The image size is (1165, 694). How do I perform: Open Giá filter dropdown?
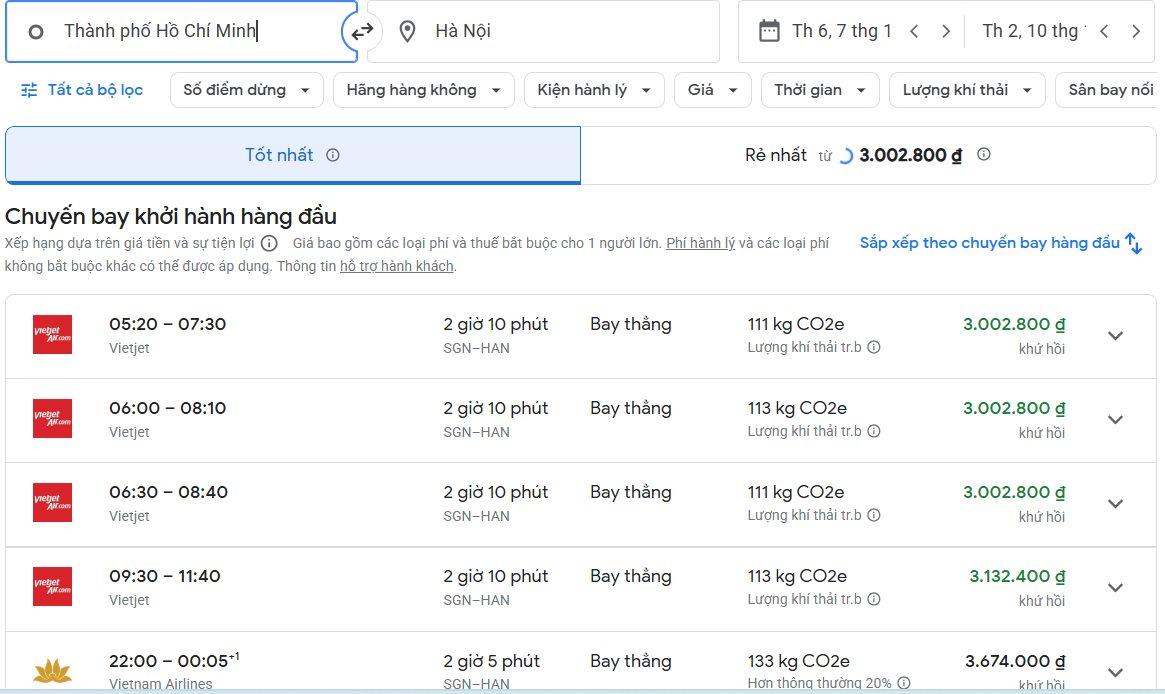pyautogui.click(x=713, y=90)
